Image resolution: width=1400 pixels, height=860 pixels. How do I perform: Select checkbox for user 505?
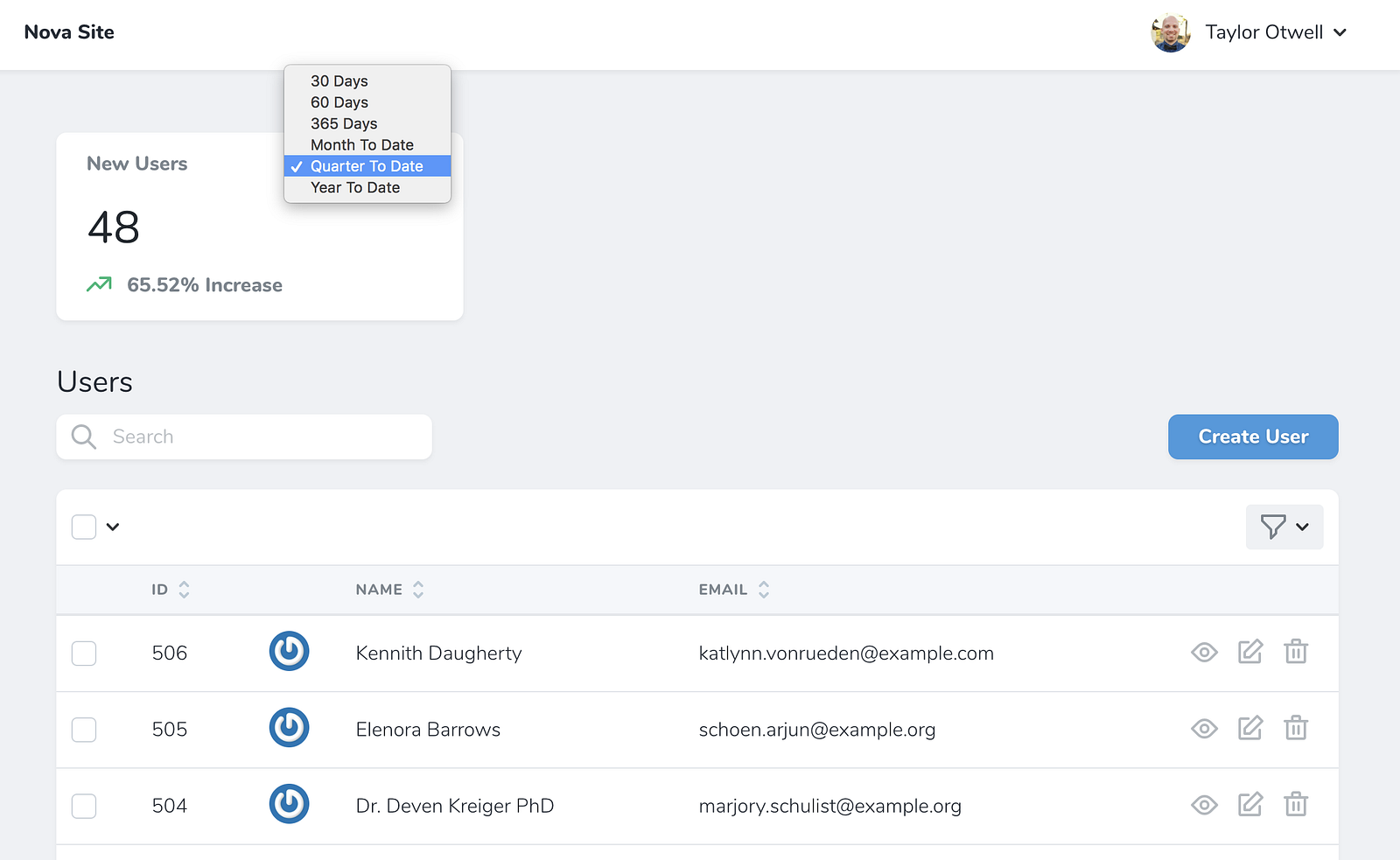[x=84, y=730]
